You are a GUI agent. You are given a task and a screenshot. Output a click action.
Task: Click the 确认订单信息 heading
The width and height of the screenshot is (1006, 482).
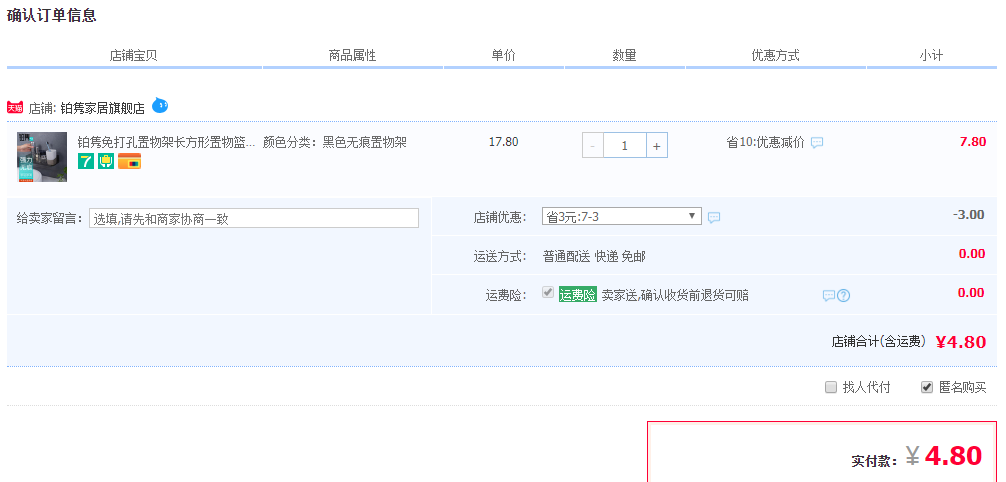(51, 15)
